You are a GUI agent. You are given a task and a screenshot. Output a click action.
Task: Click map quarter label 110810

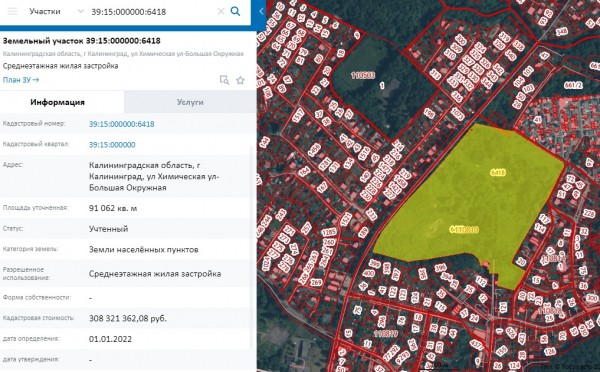(x=464, y=229)
